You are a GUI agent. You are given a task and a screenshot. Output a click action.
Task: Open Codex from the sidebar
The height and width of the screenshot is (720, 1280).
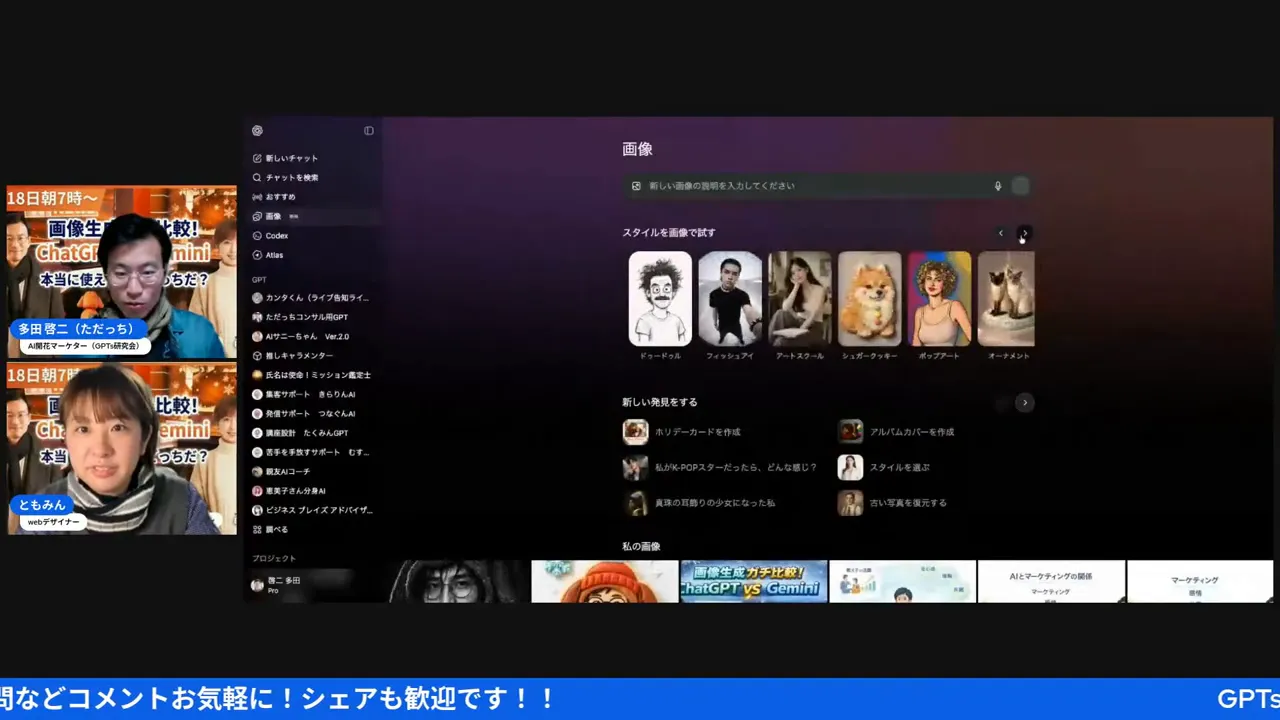tap(276, 235)
